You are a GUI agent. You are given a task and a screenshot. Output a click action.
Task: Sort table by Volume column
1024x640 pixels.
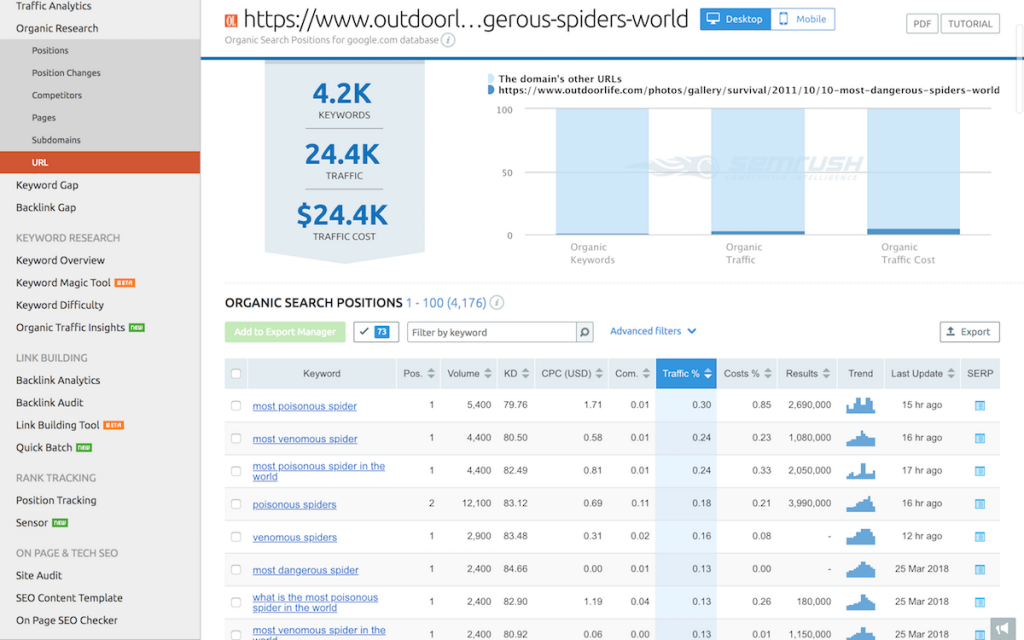(x=469, y=374)
